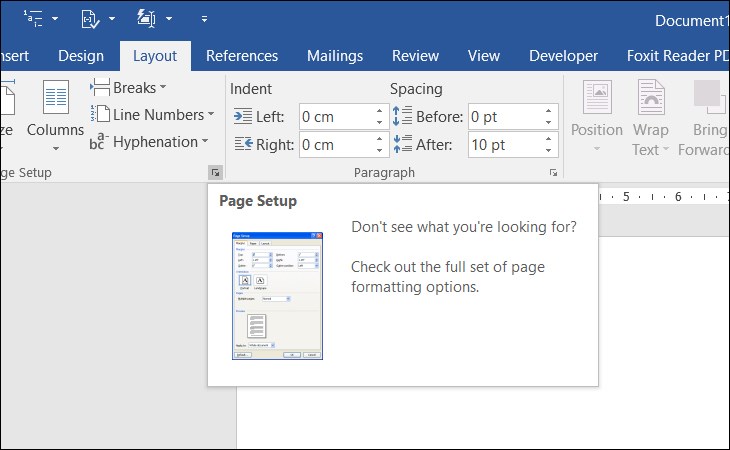Open the References tab
This screenshot has width=730, height=450.
(242, 56)
